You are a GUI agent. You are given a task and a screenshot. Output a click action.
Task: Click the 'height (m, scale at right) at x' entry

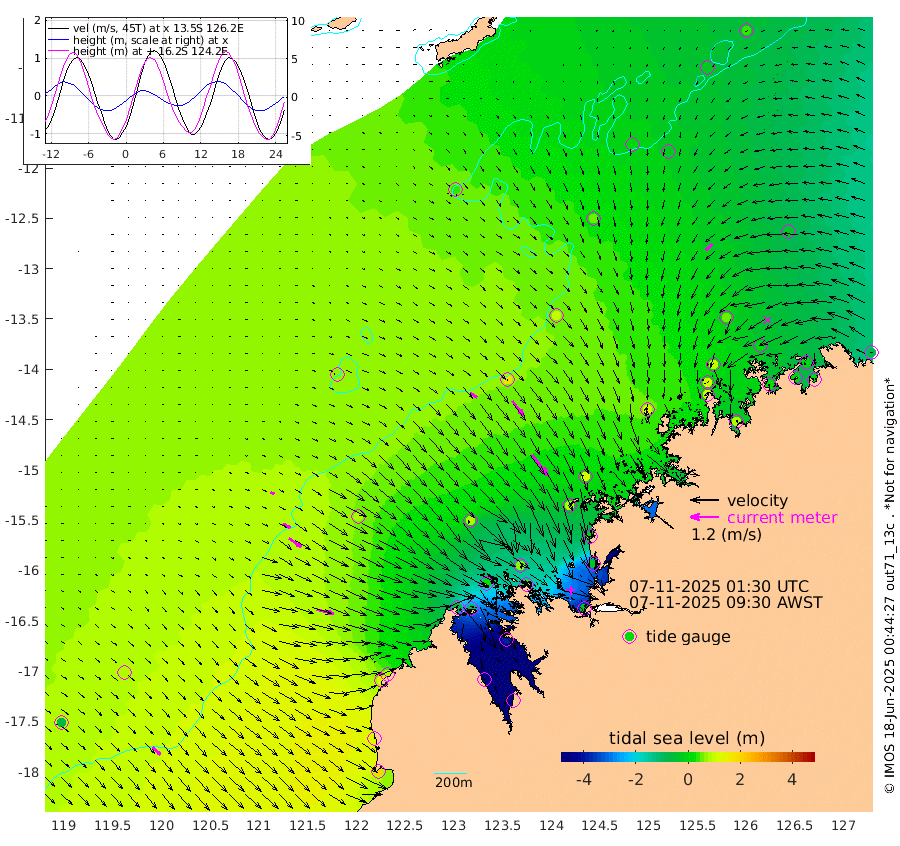click(x=150, y=40)
